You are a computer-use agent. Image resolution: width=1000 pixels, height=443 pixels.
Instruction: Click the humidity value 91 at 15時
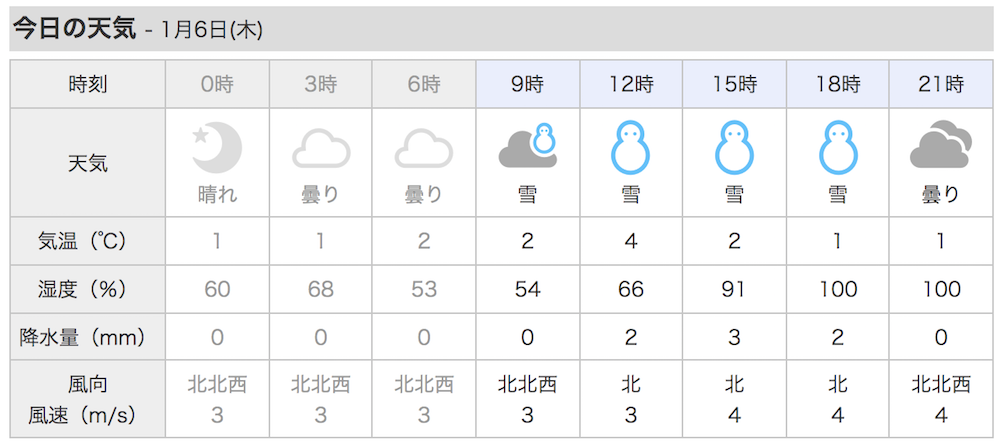pyautogui.click(x=734, y=289)
